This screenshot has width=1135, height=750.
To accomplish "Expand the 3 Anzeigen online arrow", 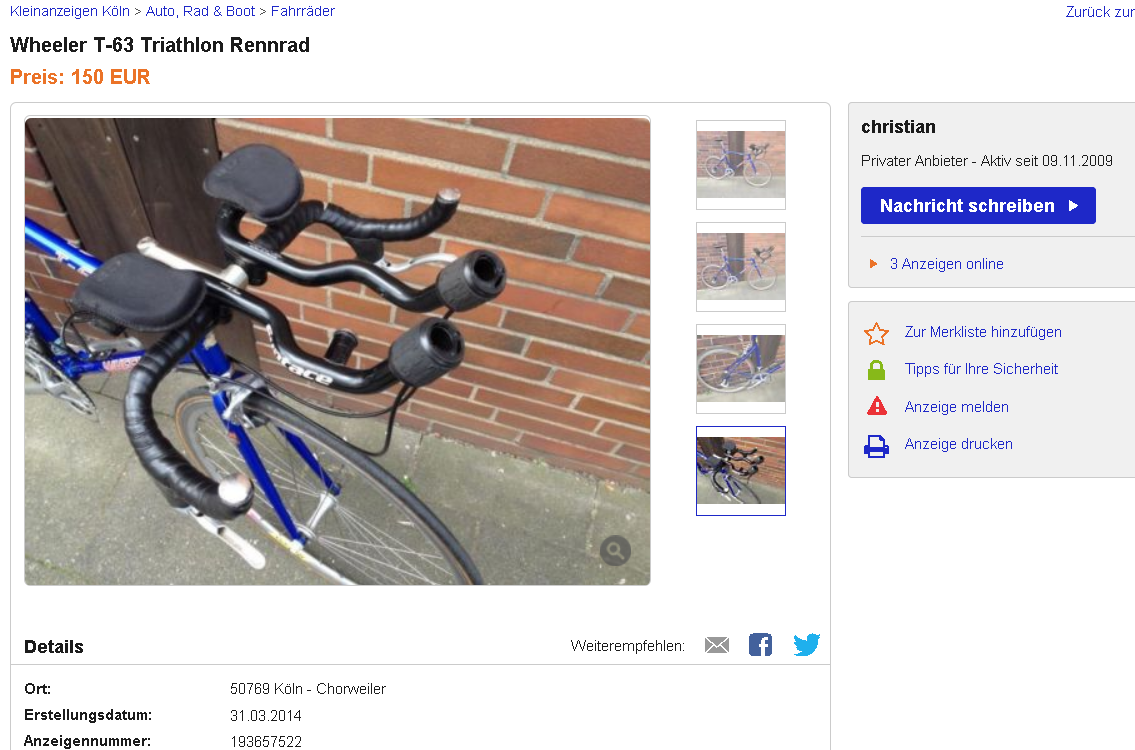I will coord(873,264).
